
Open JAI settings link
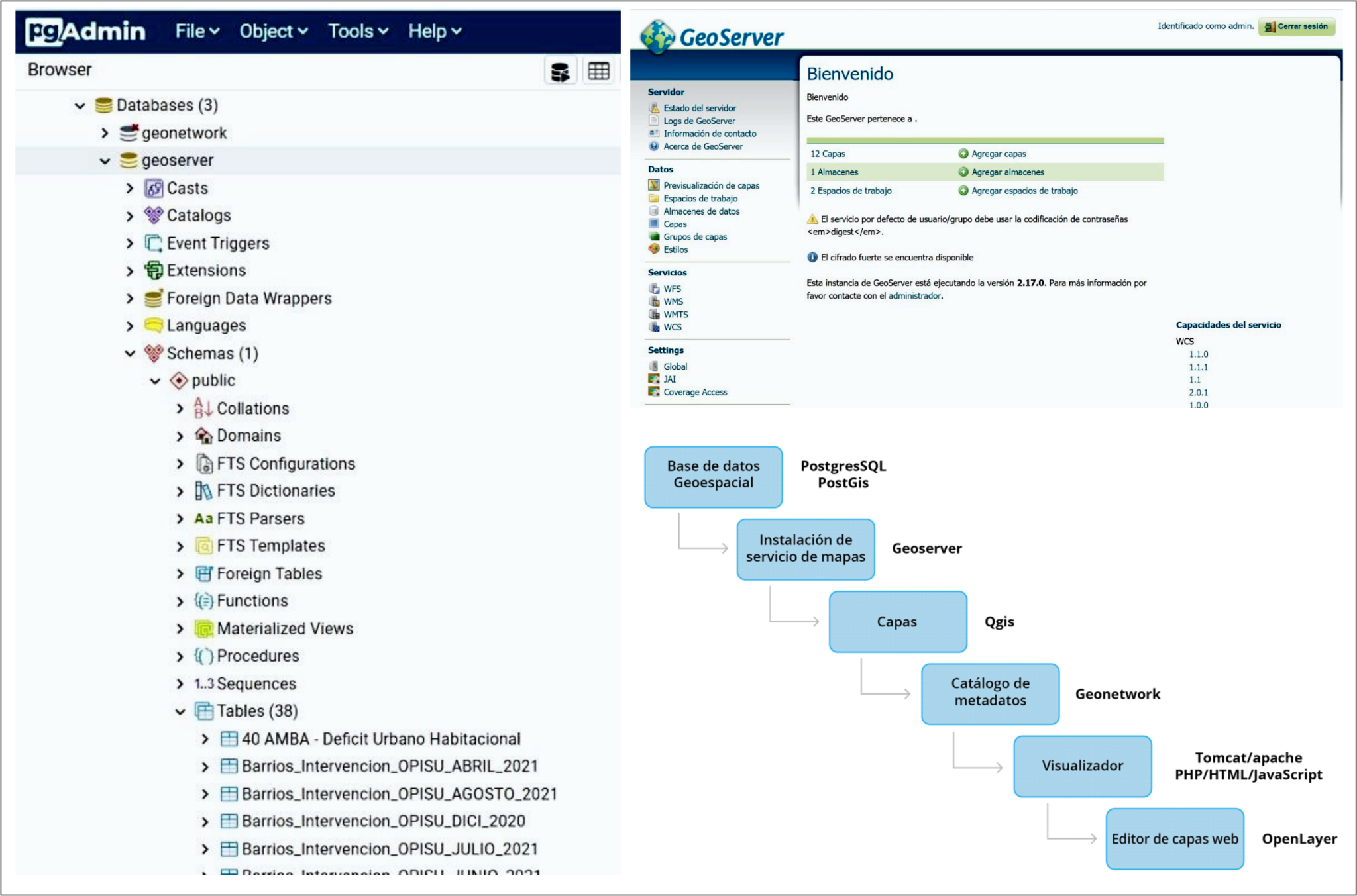pos(669,379)
